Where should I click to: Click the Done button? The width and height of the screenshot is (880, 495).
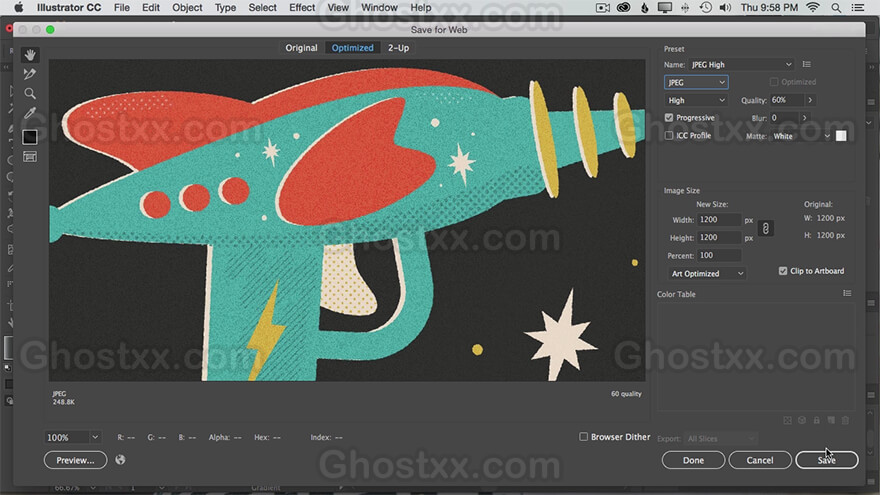[x=693, y=460]
